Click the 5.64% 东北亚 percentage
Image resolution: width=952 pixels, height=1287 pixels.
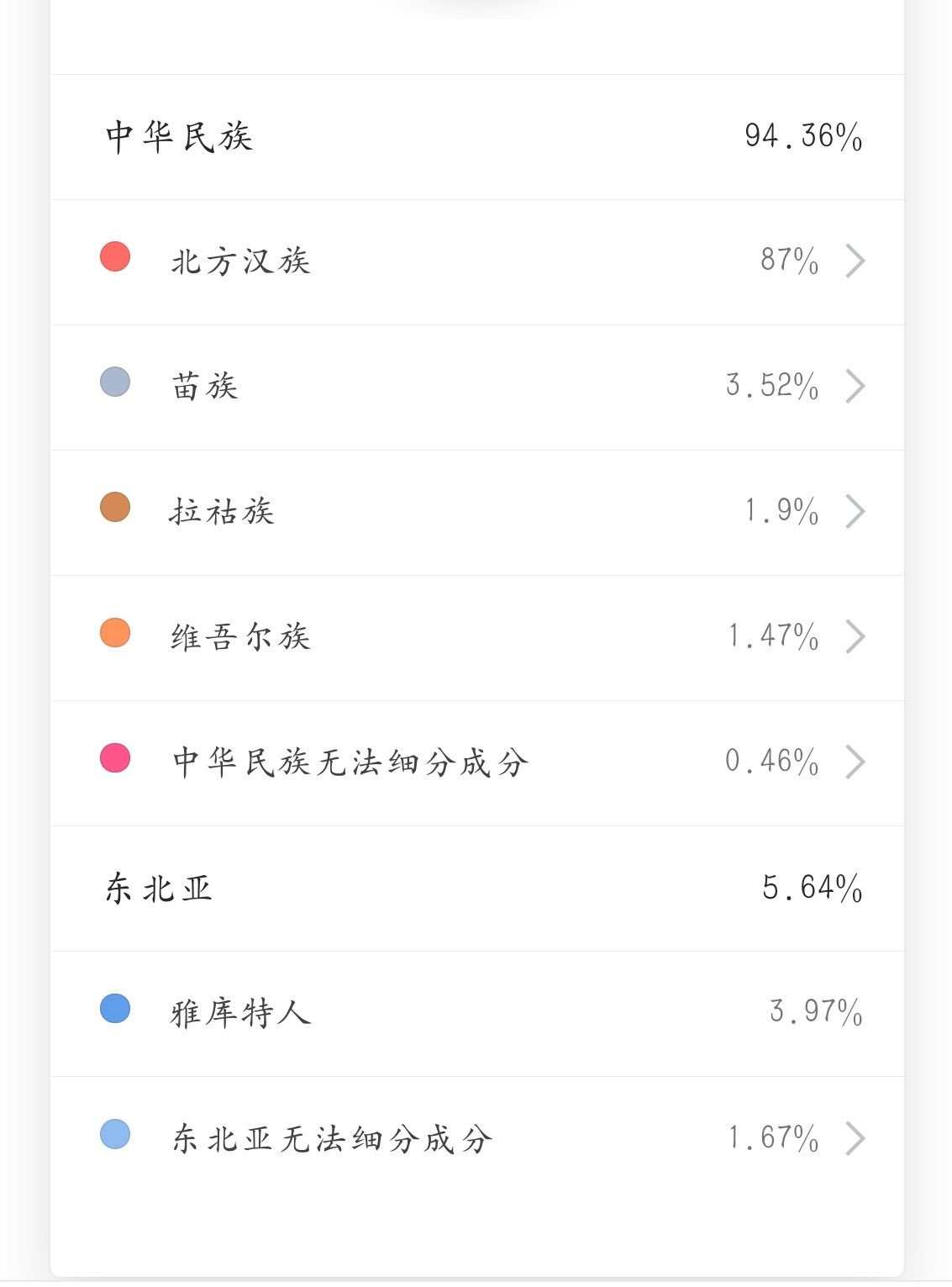pos(812,888)
